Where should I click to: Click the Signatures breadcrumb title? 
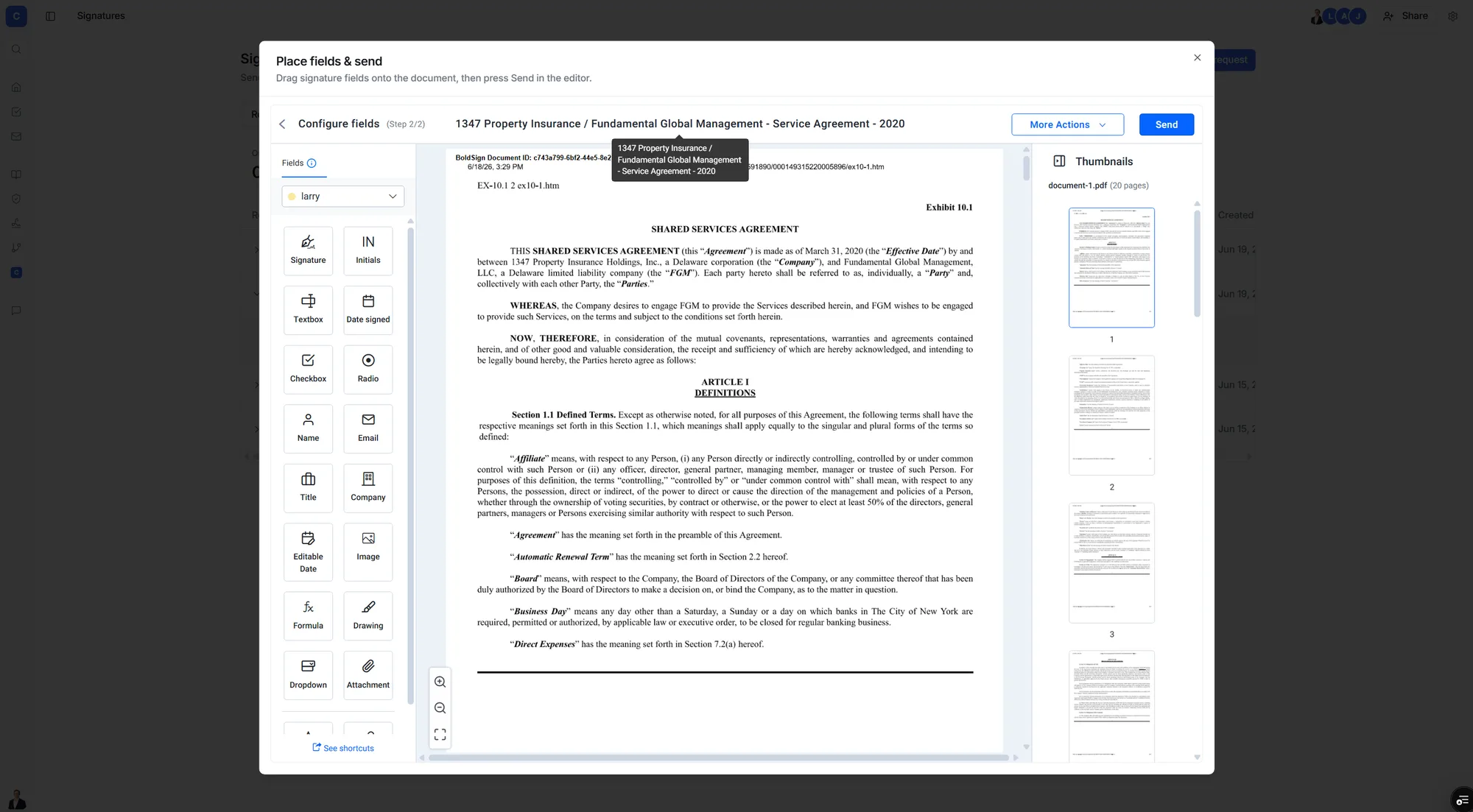101,16
